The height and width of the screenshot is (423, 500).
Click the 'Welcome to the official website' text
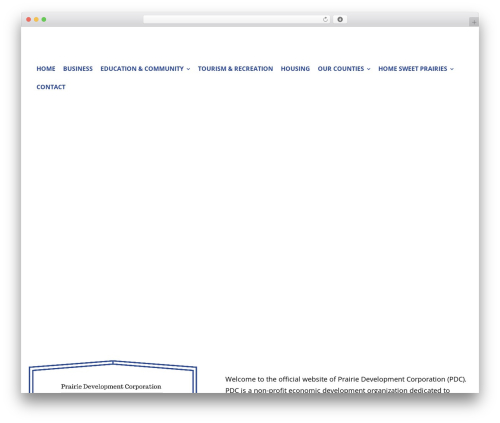[x=345, y=379]
